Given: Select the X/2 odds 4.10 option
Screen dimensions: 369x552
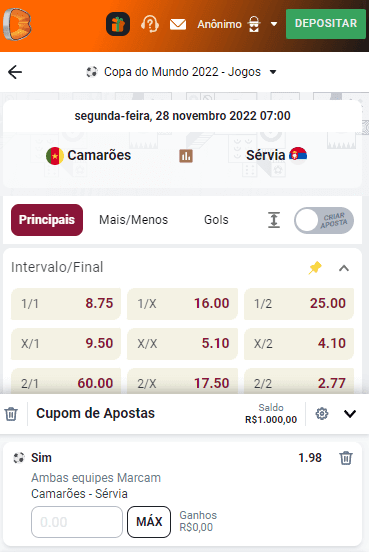Looking at the screenshot, I should point(299,344).
